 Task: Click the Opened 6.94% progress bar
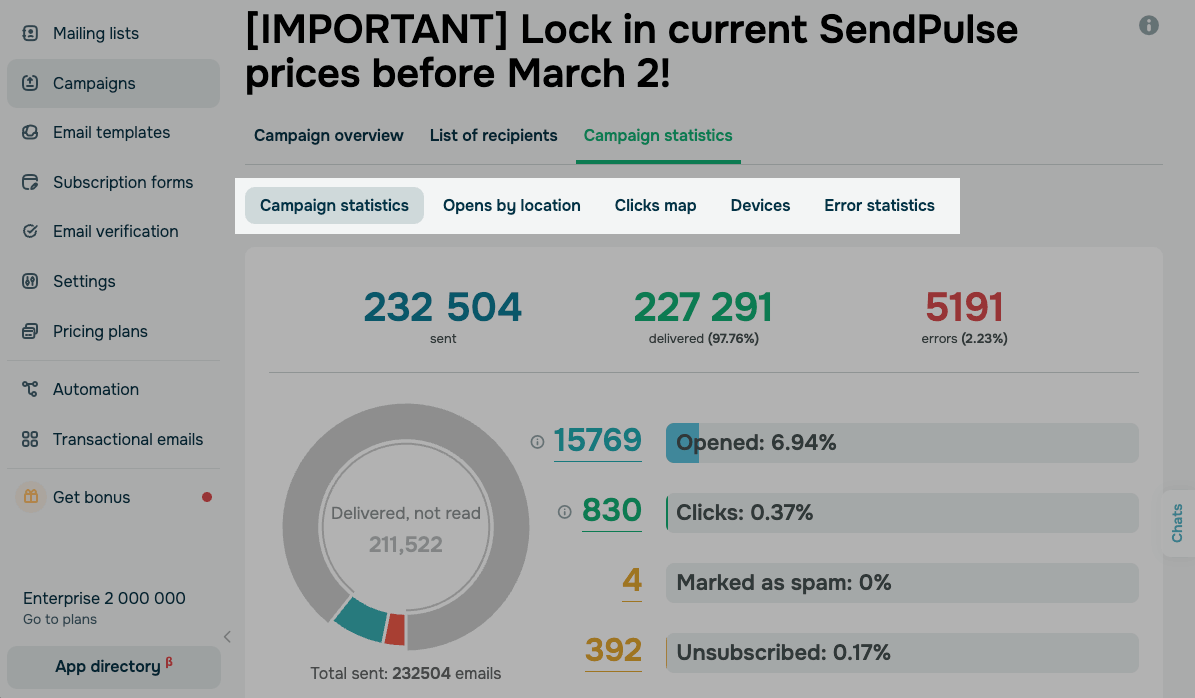(x=902, y=443)
